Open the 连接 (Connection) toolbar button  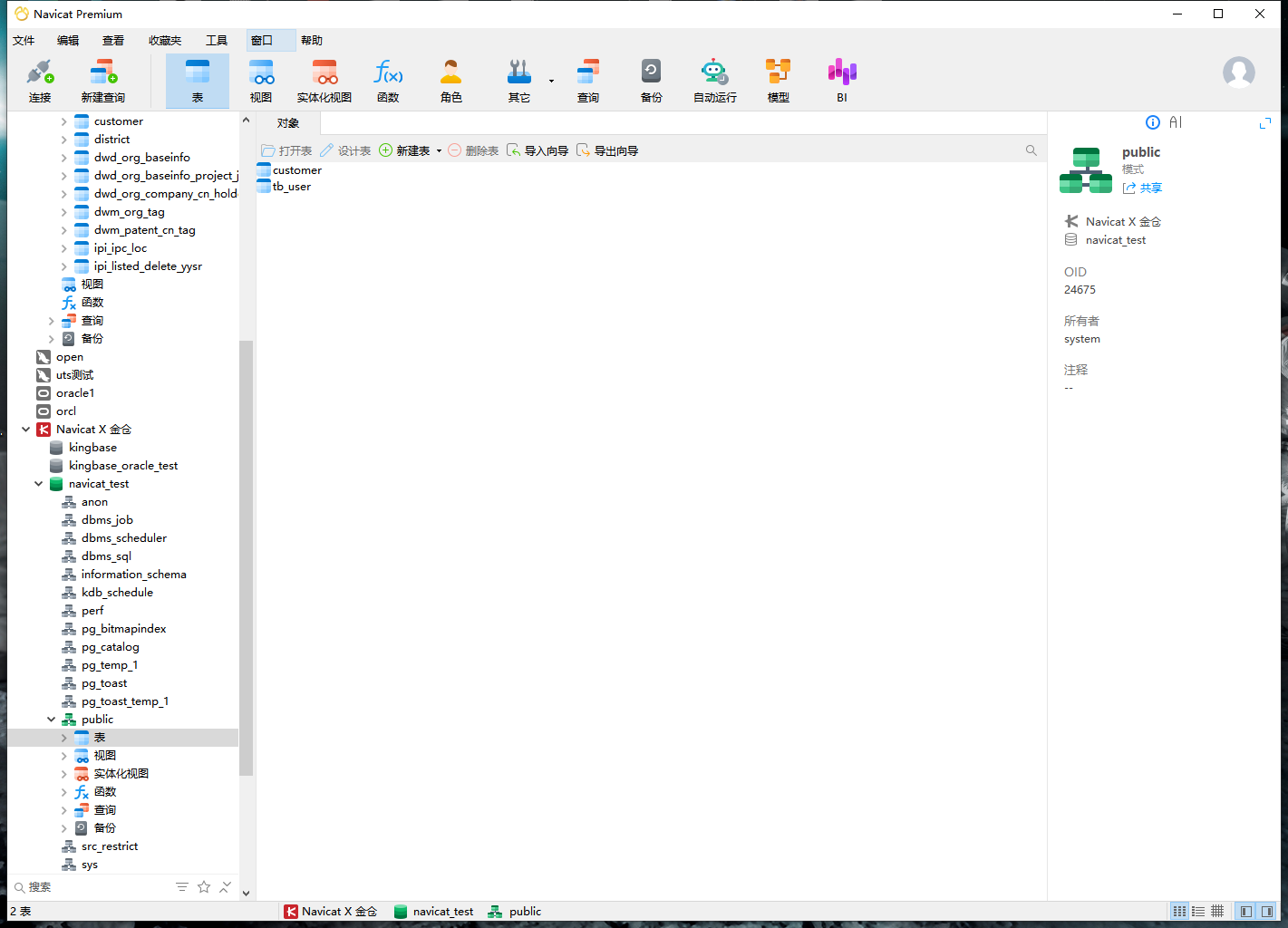point(40,81)
